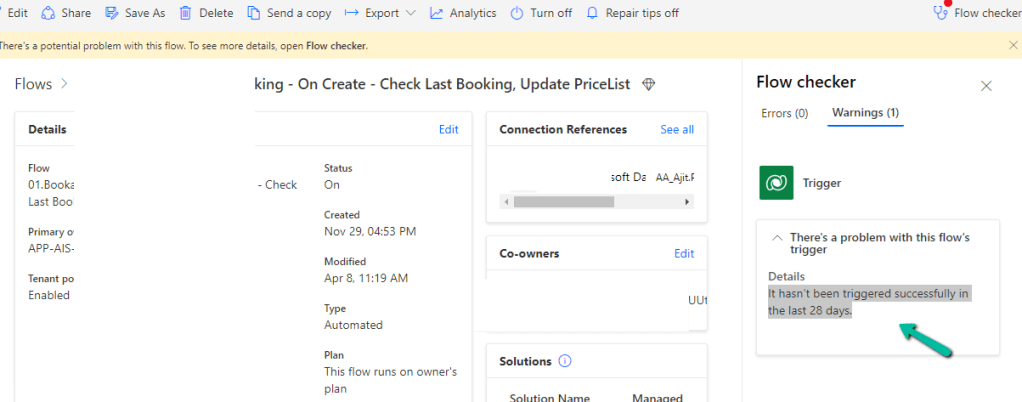
Task: Collapse the trigger problem warning section
Action: tap(777, 238)
